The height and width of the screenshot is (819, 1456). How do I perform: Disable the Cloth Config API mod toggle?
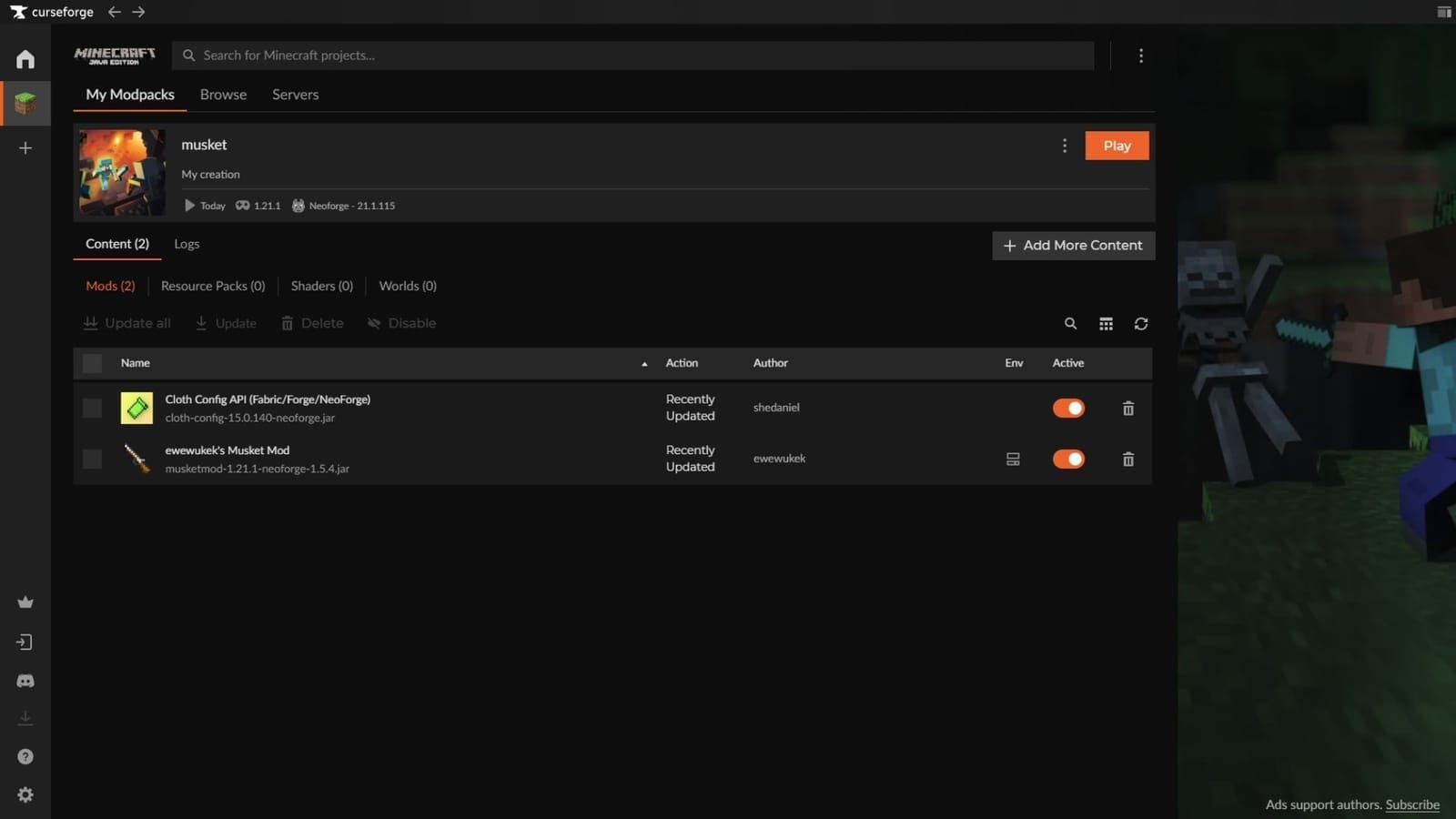1067,408
